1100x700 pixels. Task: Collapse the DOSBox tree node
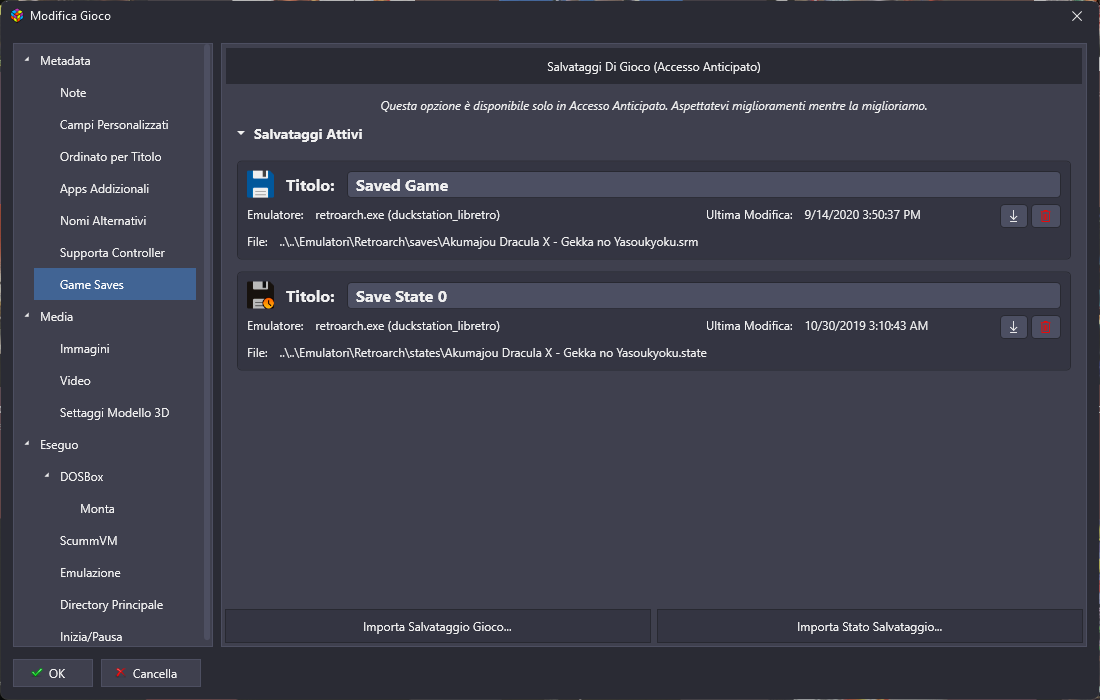click(x=47, y=477)
